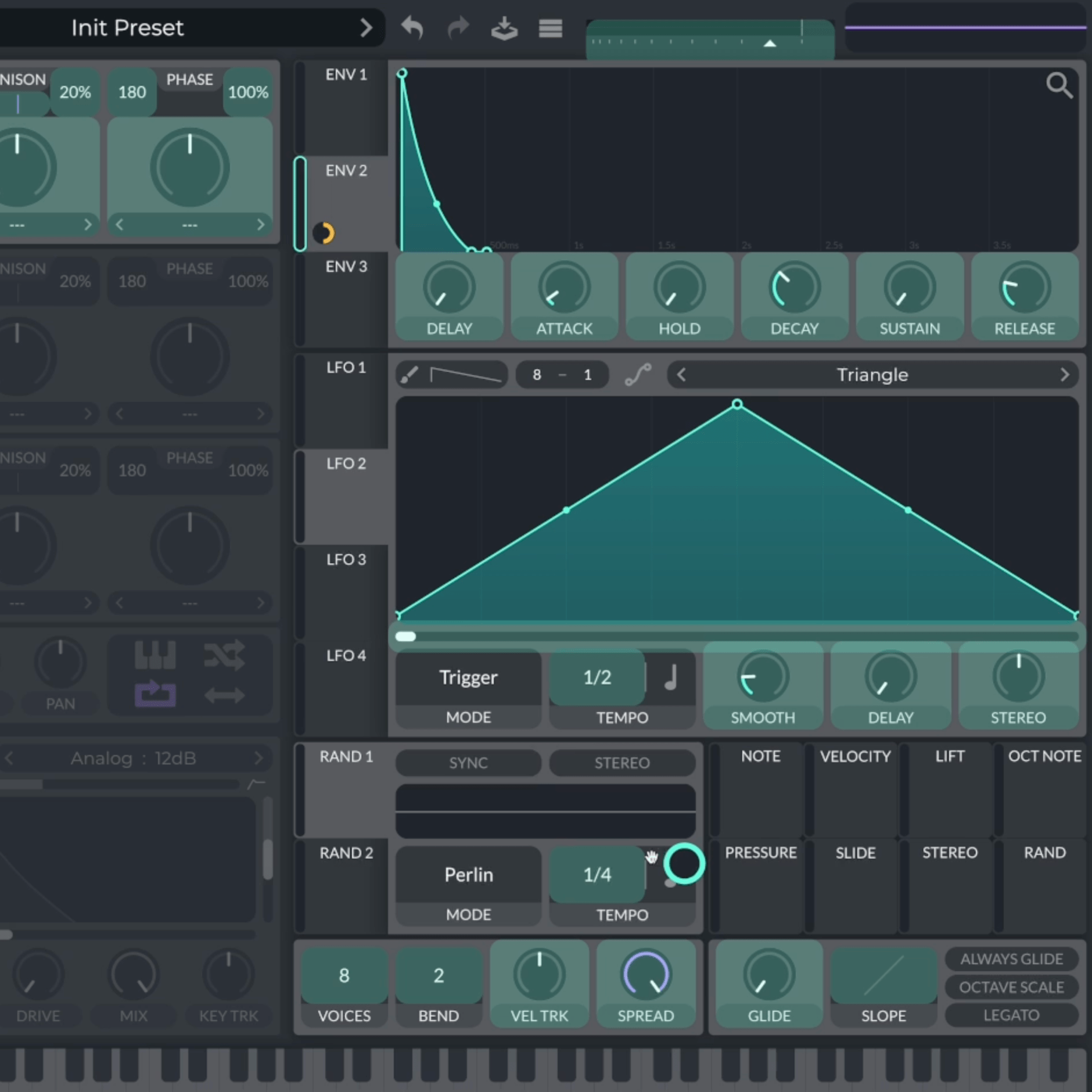Select the ENV 2 tab
This screenshot has height=1092, width=1092.
341,204
